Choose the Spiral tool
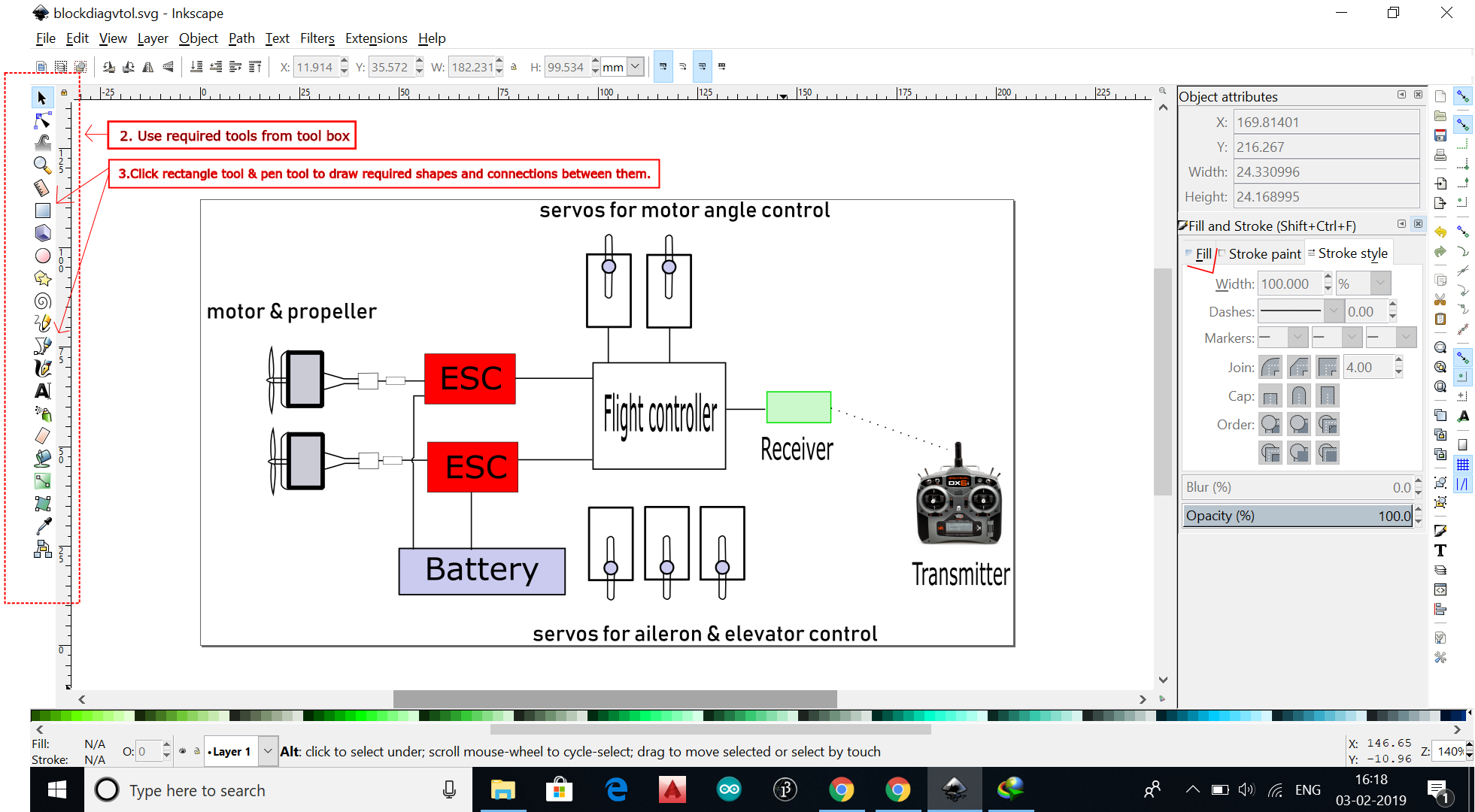The width and height of the screenshot is (1475, 812). point(43,301)
